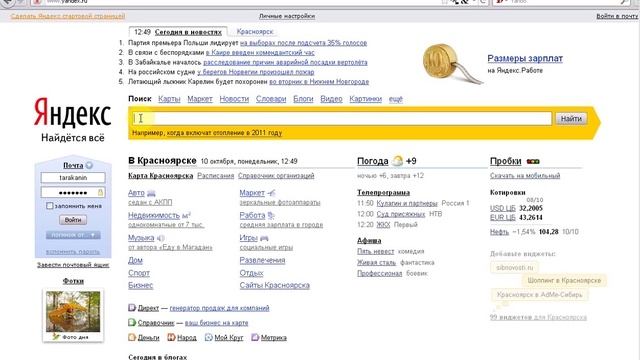Open the Пробки link
Viewport: 640px width, 360px height.
click(x=505, y=161)
